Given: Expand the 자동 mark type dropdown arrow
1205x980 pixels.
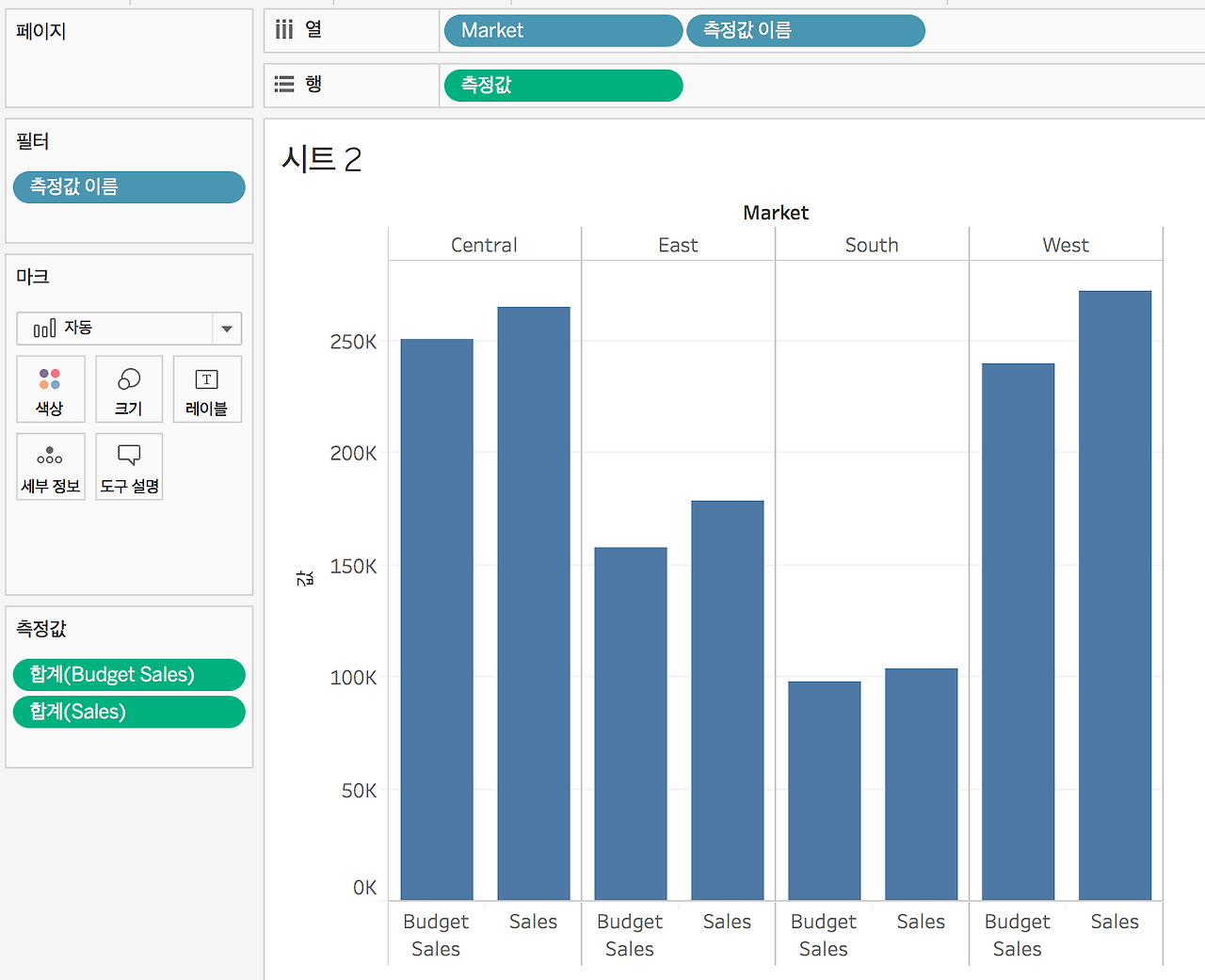Looking at the screenshot, I should (227, 329).
